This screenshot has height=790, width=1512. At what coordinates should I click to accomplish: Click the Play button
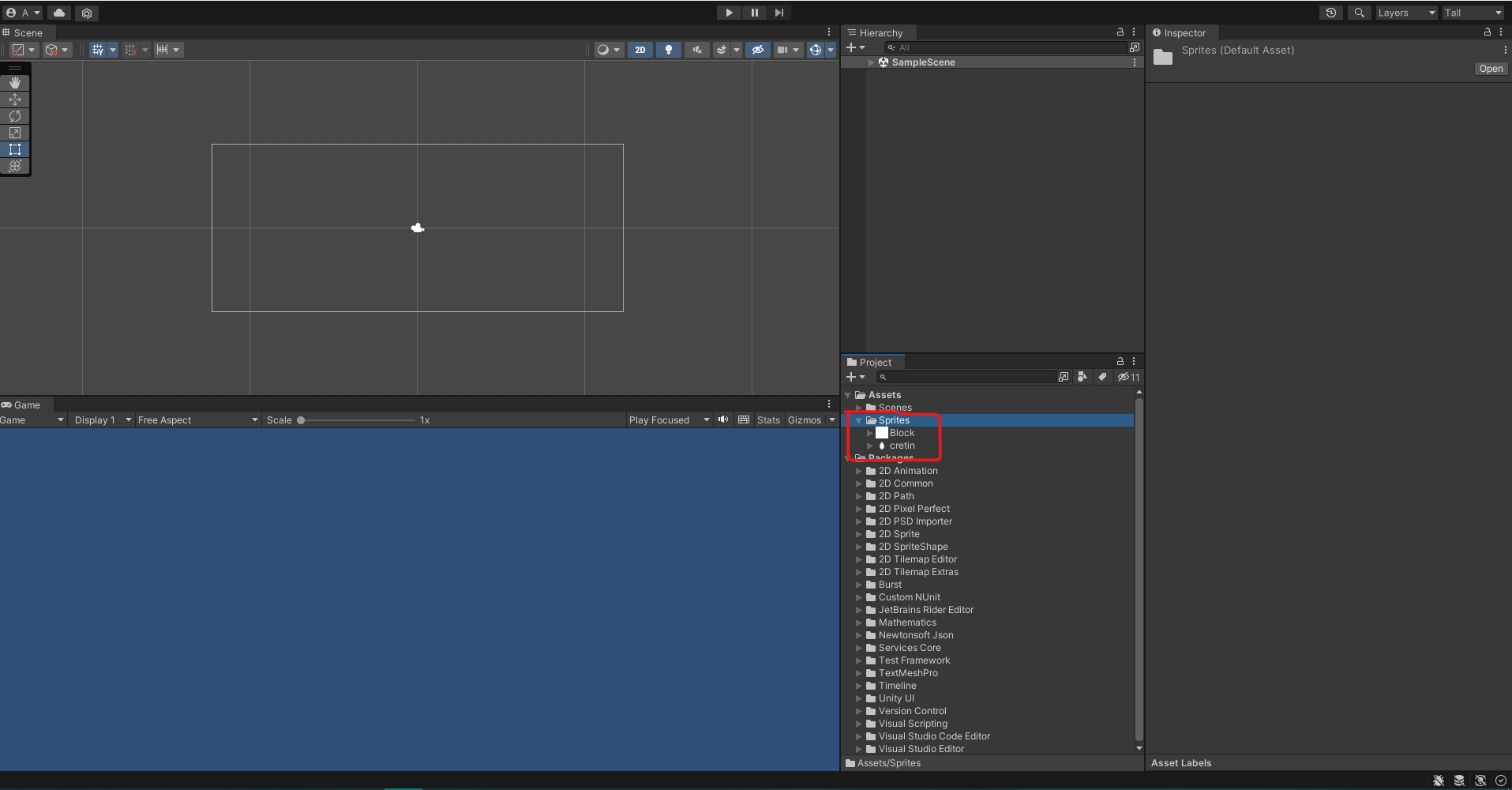point(729,13)
